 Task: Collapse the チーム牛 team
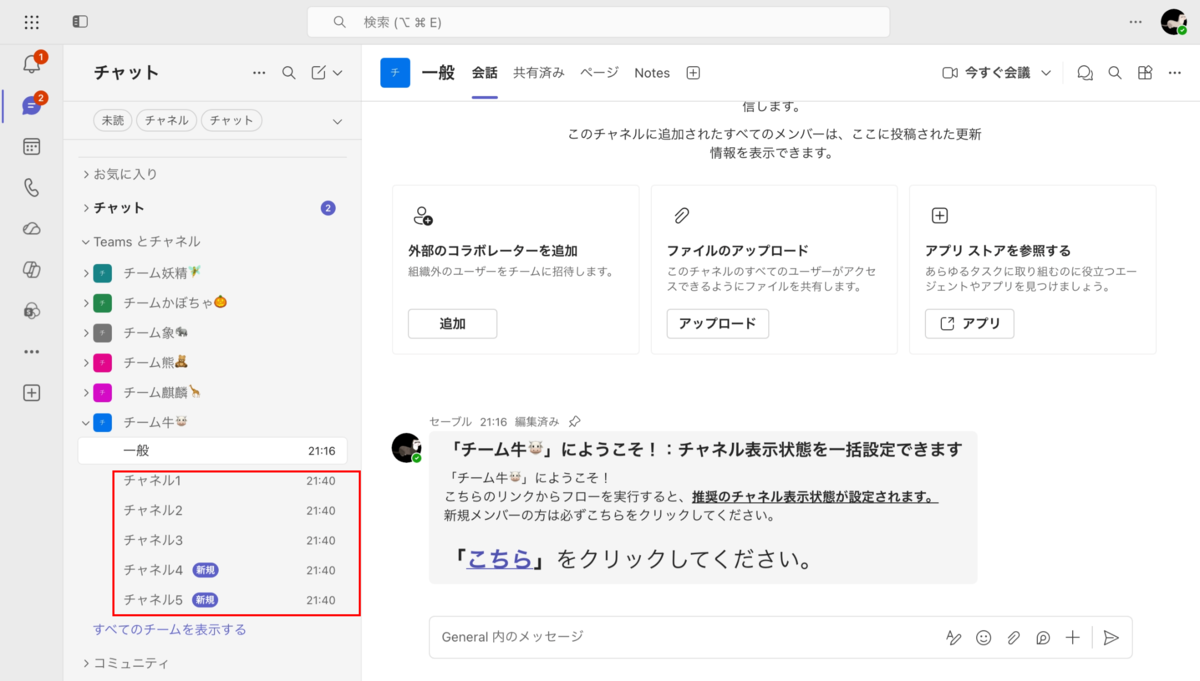86,423
